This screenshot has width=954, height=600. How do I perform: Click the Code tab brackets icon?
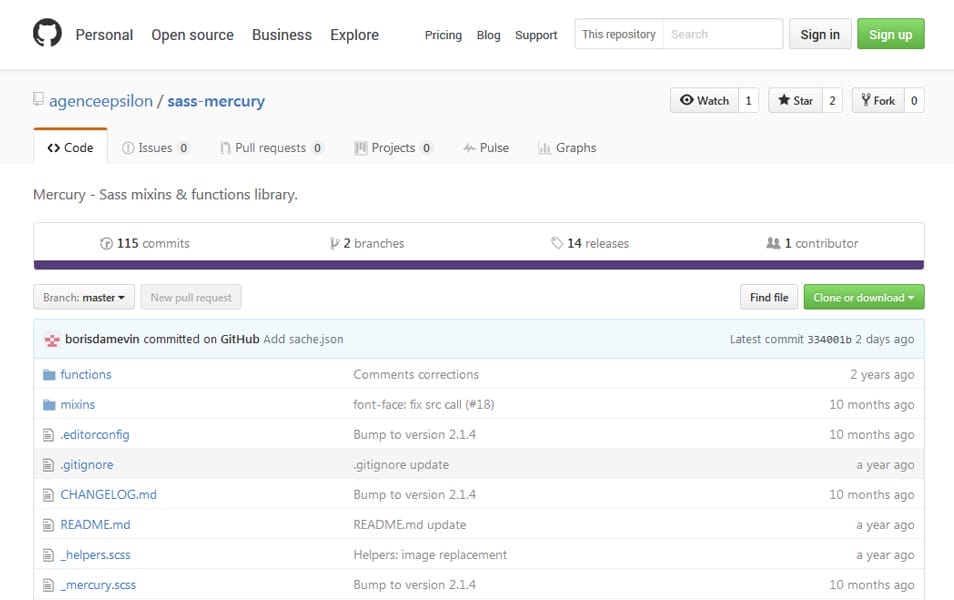click(54, 148)
